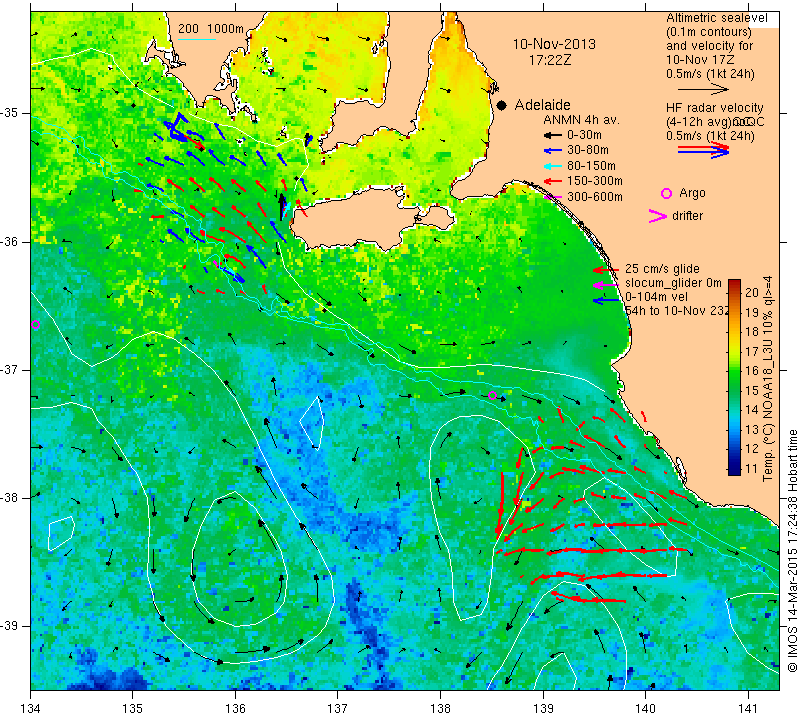800x720 pixels.
Task: Click latitude label -37 on the left axis
Action: point(10,369)
